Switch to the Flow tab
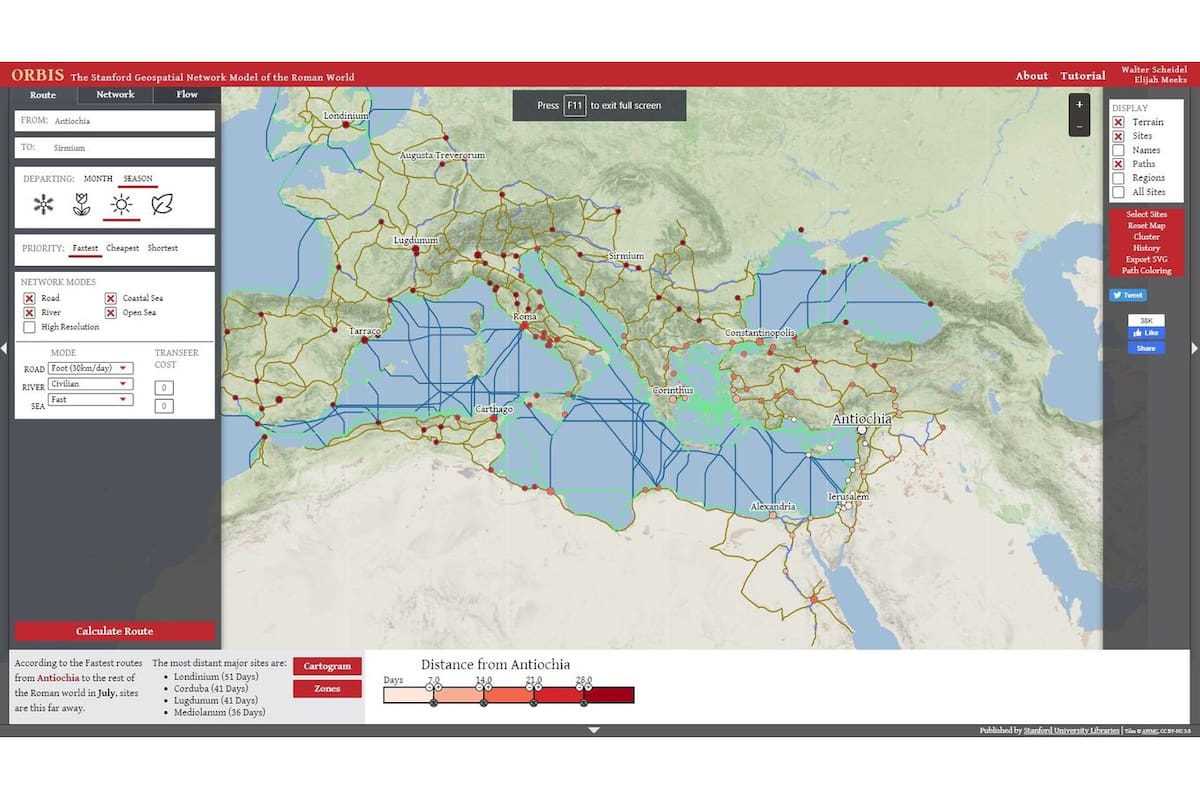Viewport: 1200px width, 800px height. pyautogui.click(x=187, y=95)
